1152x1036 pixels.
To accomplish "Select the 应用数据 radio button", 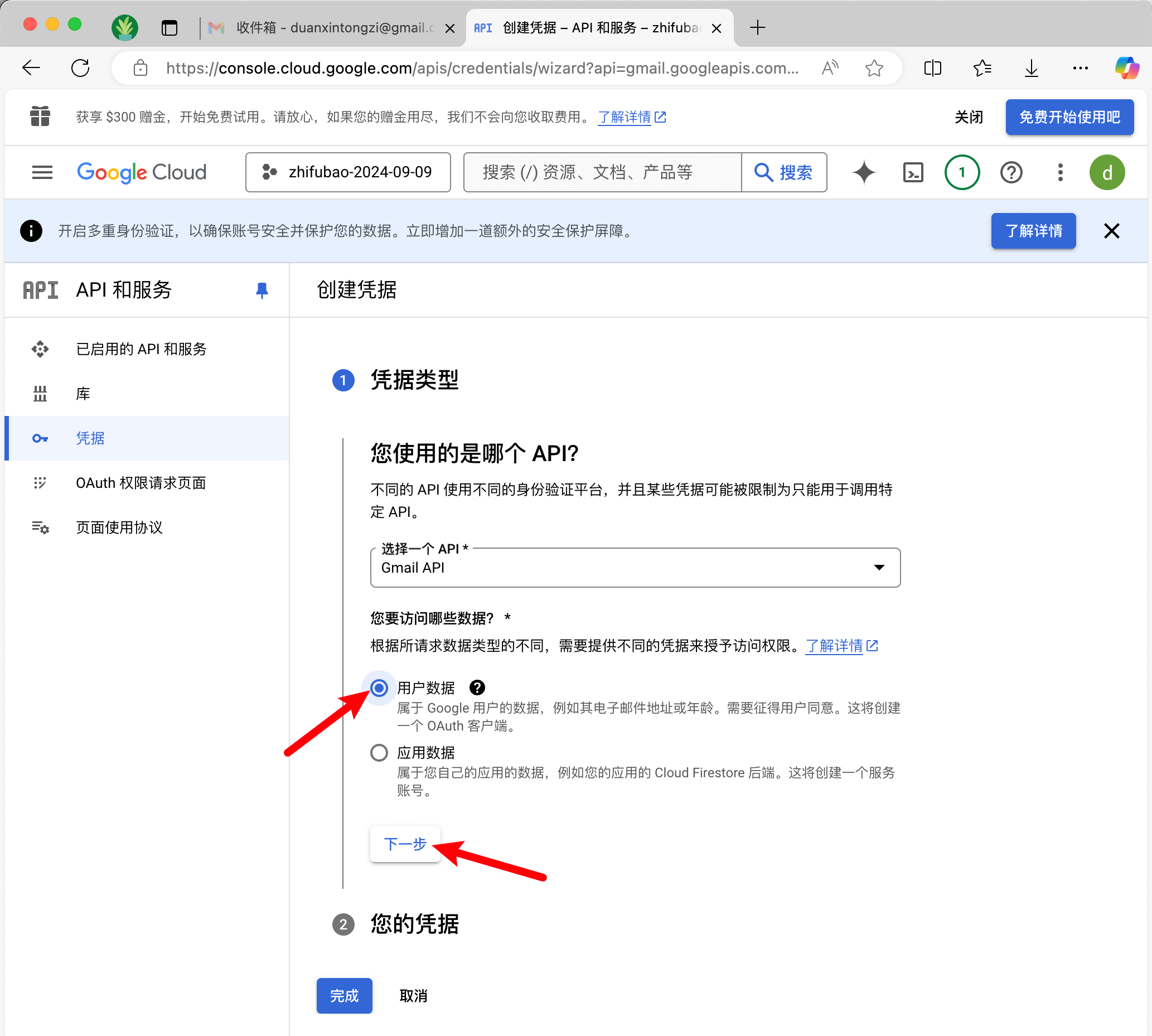I will 379,753.
